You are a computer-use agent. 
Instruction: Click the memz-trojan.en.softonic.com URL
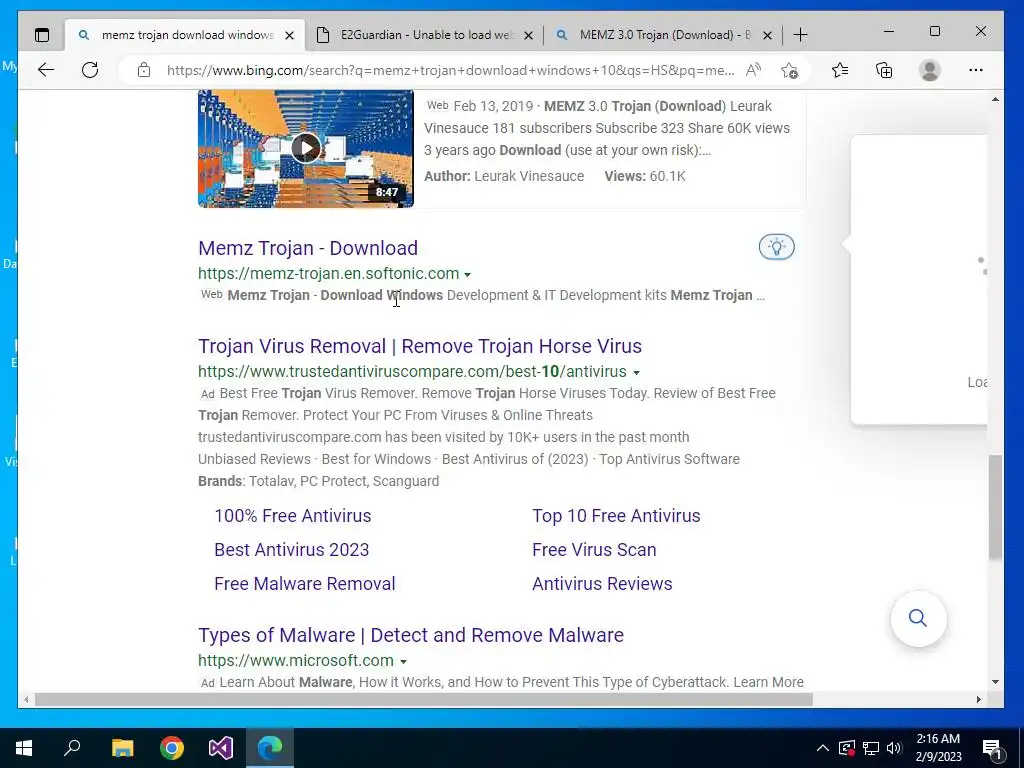pyautogui.click(x=328, y=274)
